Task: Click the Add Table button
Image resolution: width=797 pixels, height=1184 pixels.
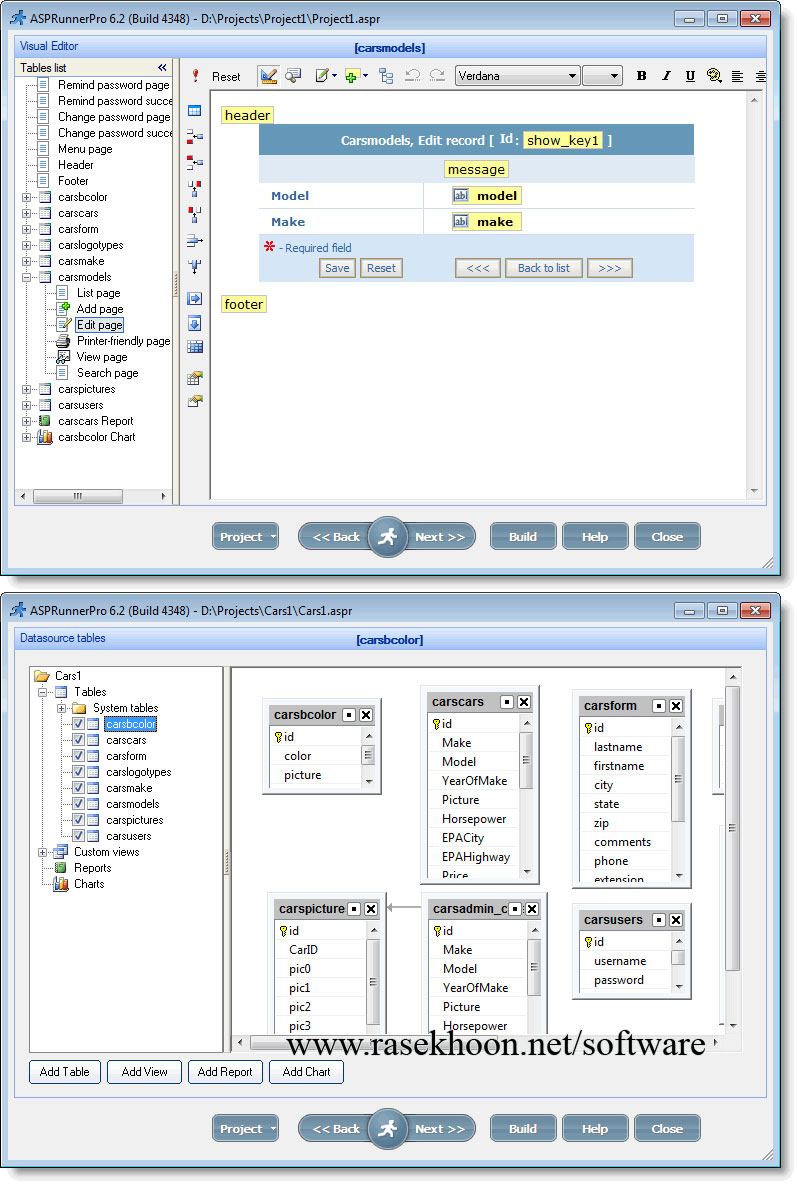Action: (x=65, y=1072)
